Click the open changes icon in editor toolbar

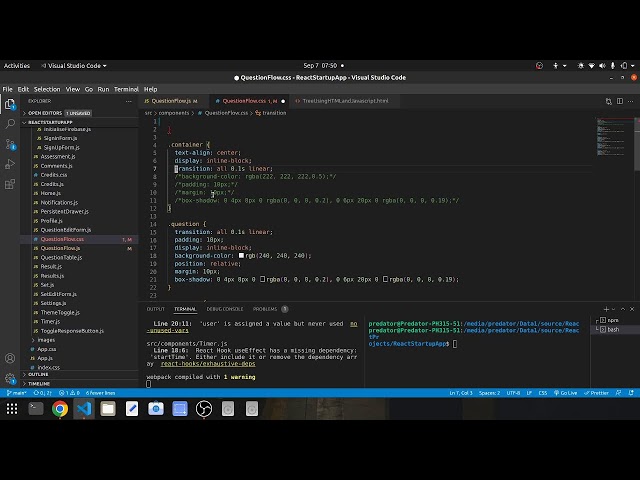(609, 101)
